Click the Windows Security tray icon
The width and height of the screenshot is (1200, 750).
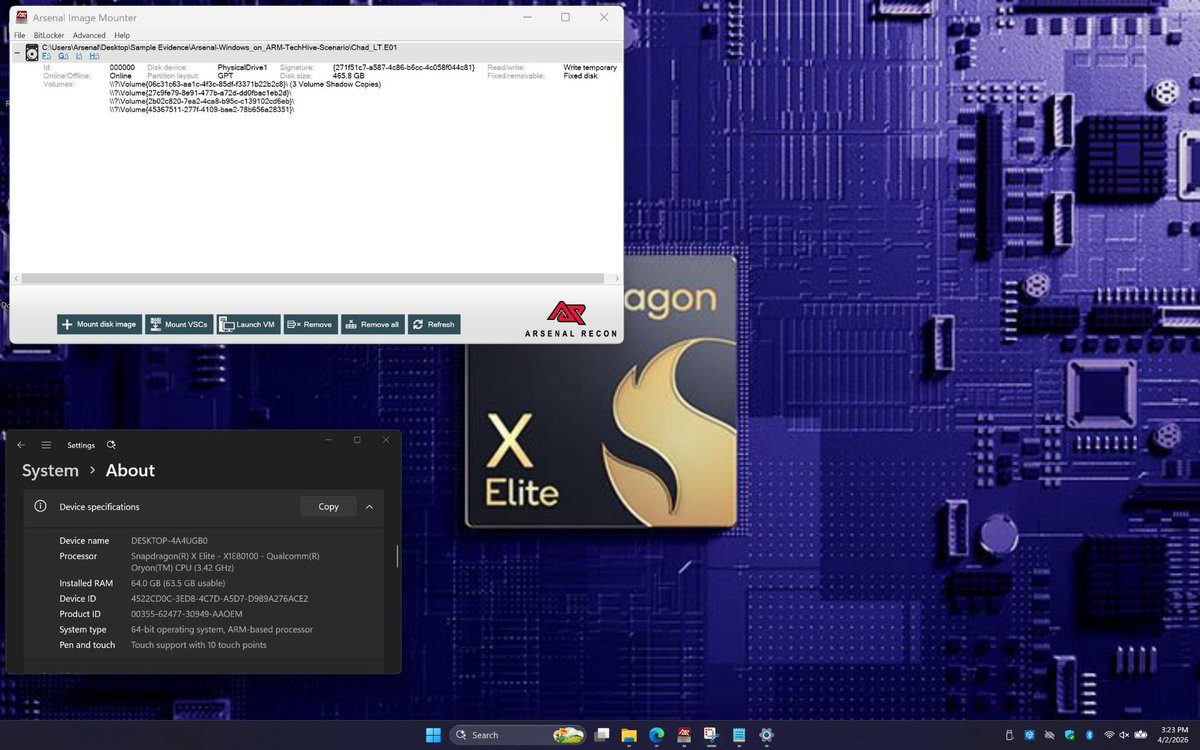(x=1069, y=735)
